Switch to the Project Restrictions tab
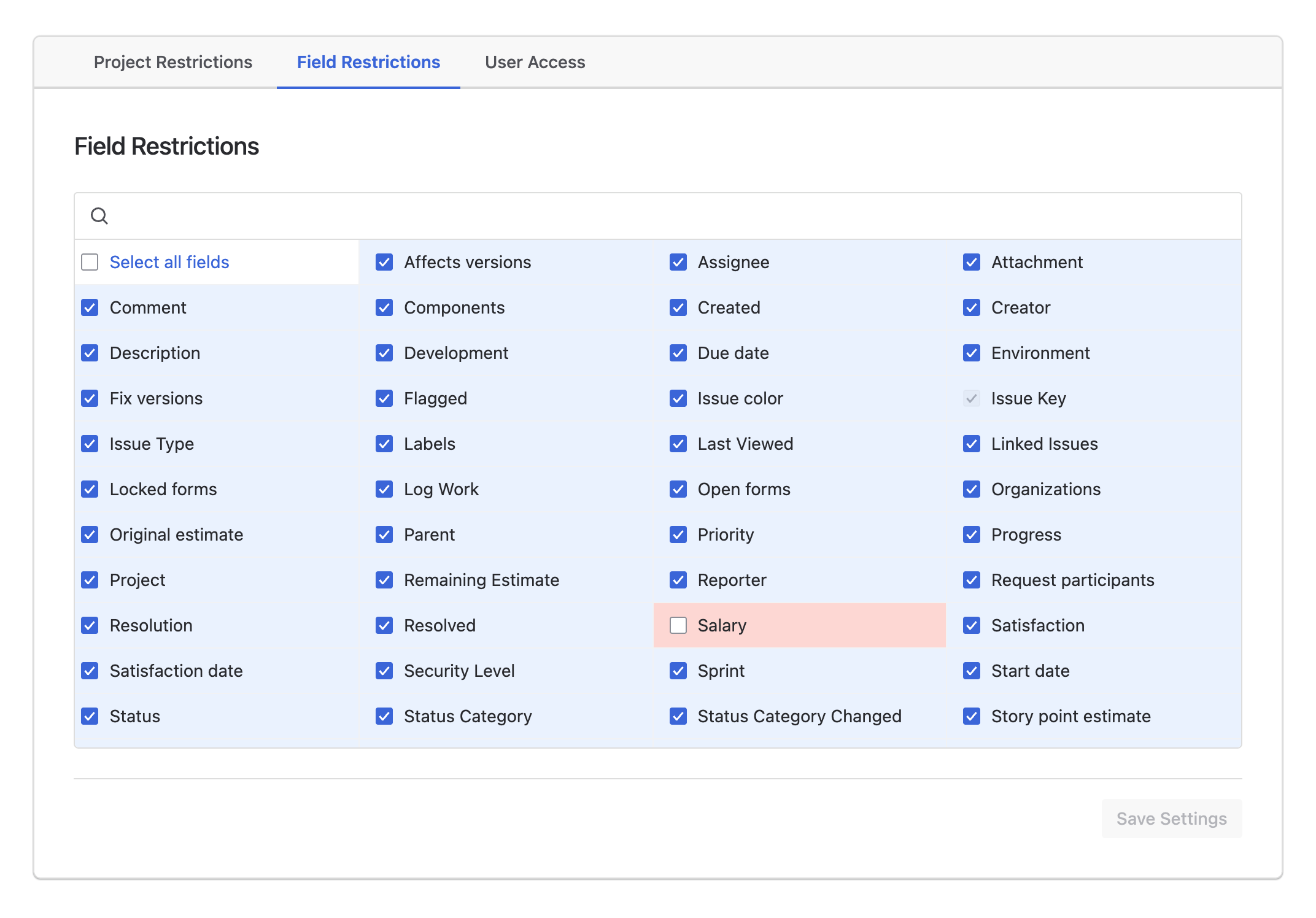 click(x=173, y=62)
